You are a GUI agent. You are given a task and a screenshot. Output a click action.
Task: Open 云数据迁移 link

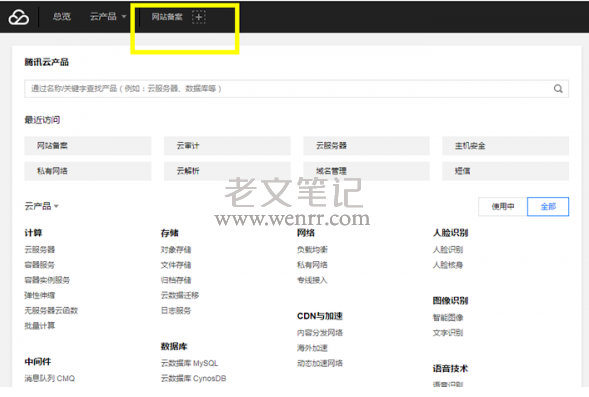(x=180, y=295)
